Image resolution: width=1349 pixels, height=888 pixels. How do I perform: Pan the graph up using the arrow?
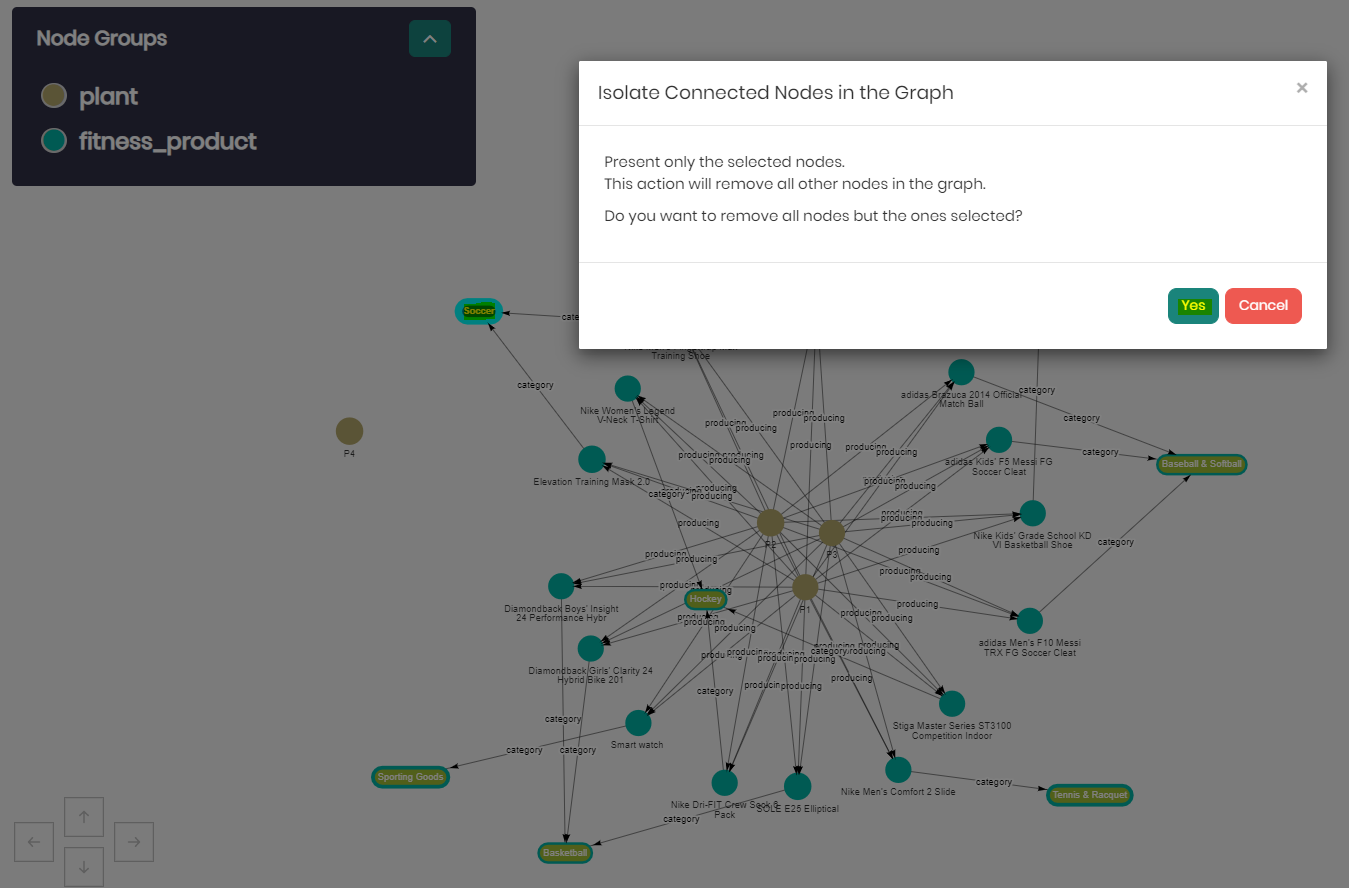pos(83,816)
